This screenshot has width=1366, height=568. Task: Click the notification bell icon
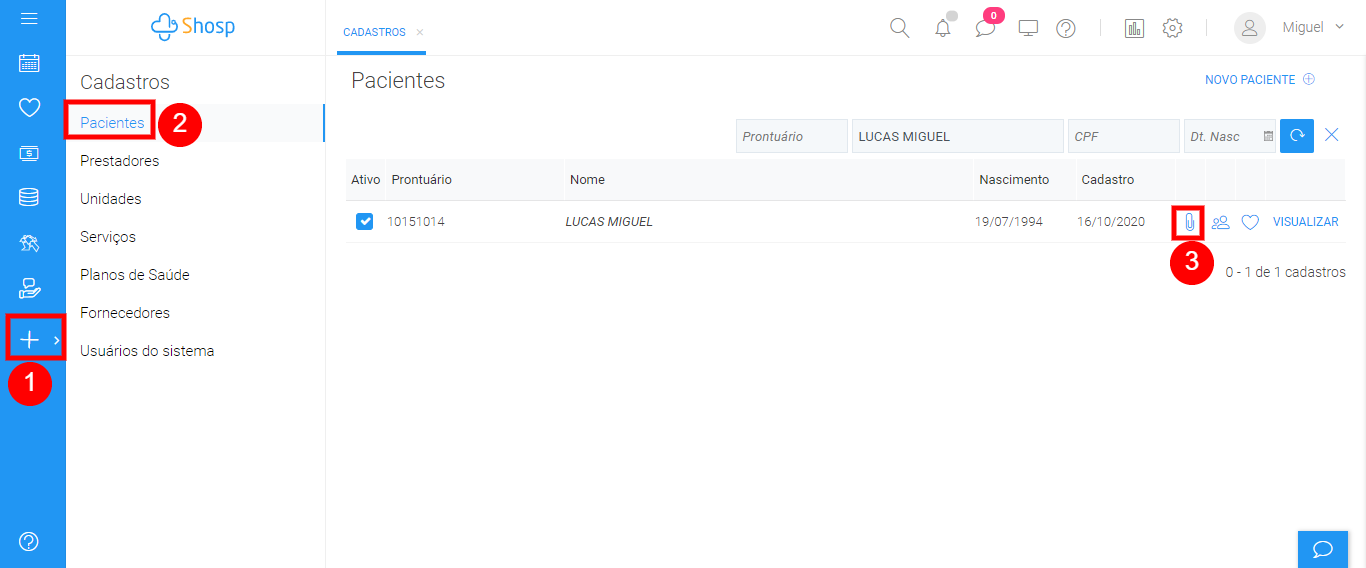point(943,28)
